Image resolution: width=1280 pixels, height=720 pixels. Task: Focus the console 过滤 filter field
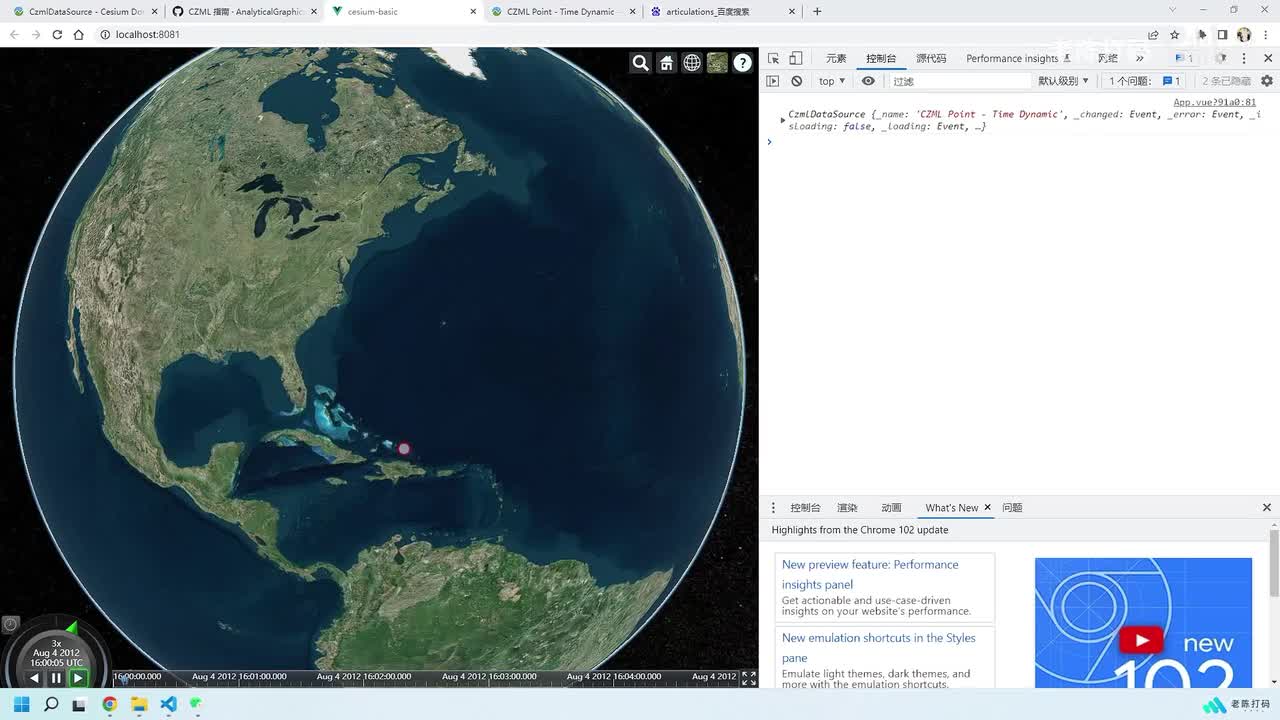(959, 81)
